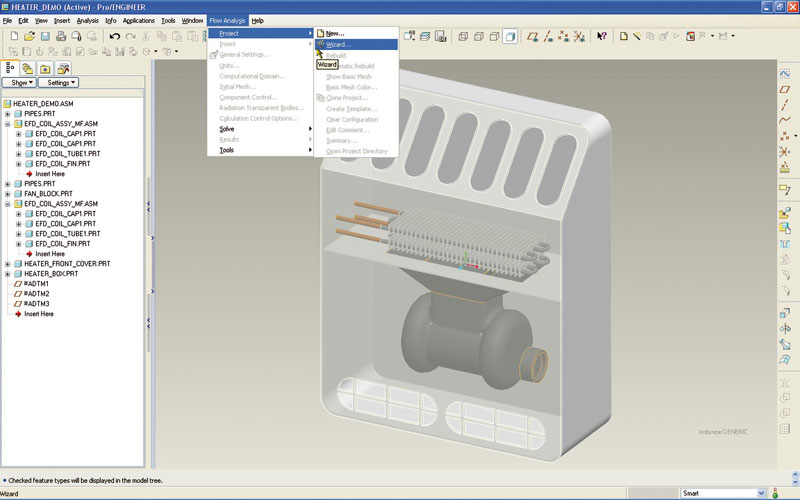The width and height of the screenshot is (800, 500).
Task: Click the Print icon in toolbar
Action: [61, 36]
